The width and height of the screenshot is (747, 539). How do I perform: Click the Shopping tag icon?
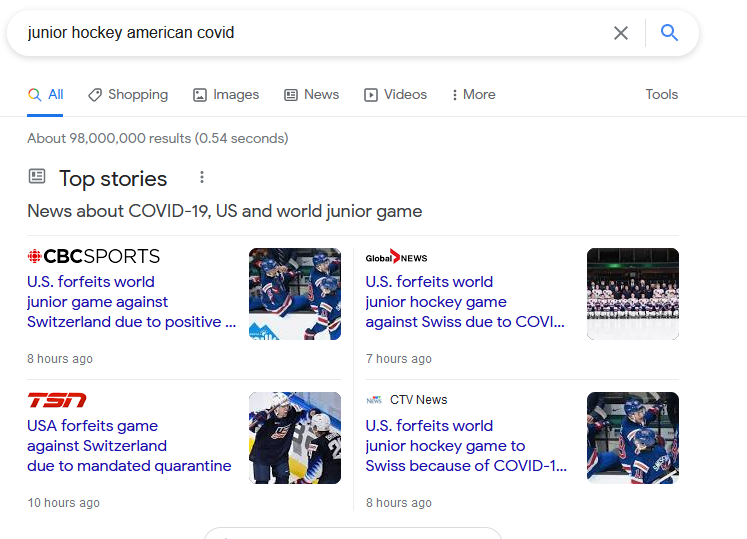[x=95, y=95]
